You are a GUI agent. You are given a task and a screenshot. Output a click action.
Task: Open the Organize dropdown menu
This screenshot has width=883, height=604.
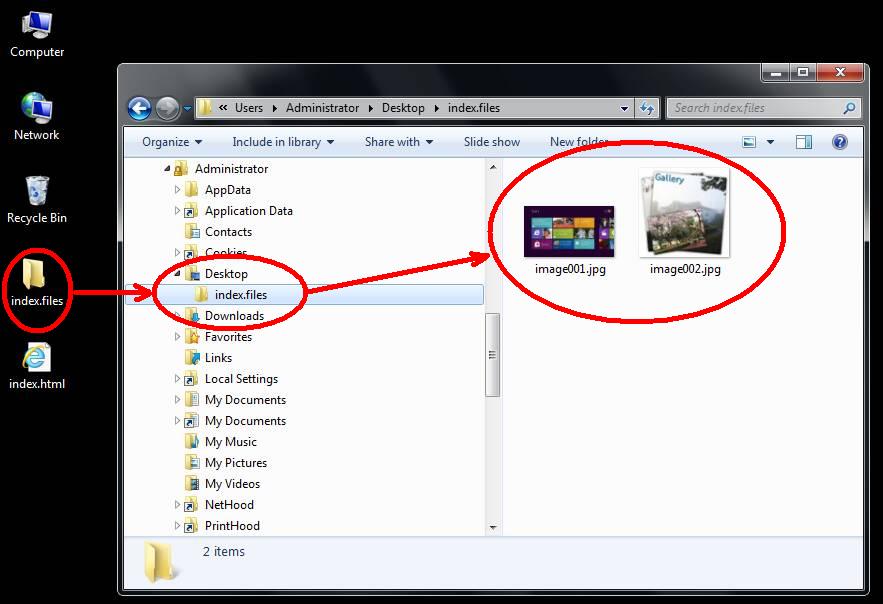(172, 142)
